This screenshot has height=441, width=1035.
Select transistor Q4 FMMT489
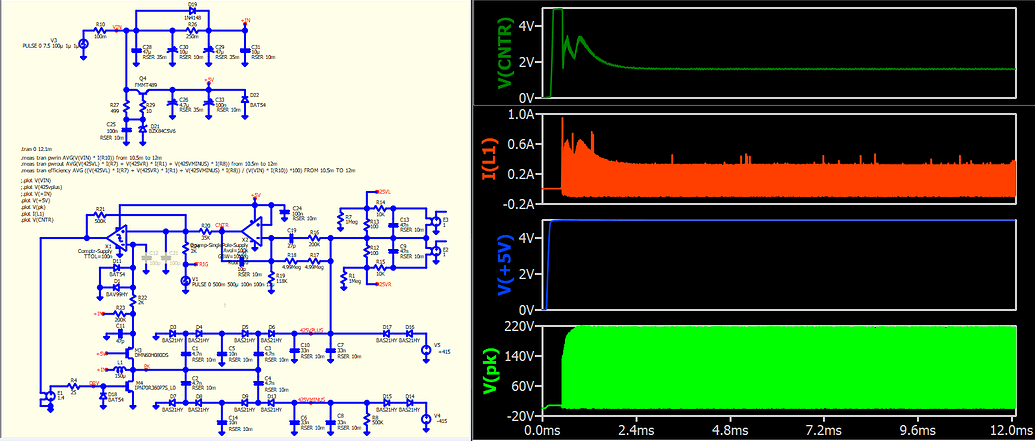point(142,94)
